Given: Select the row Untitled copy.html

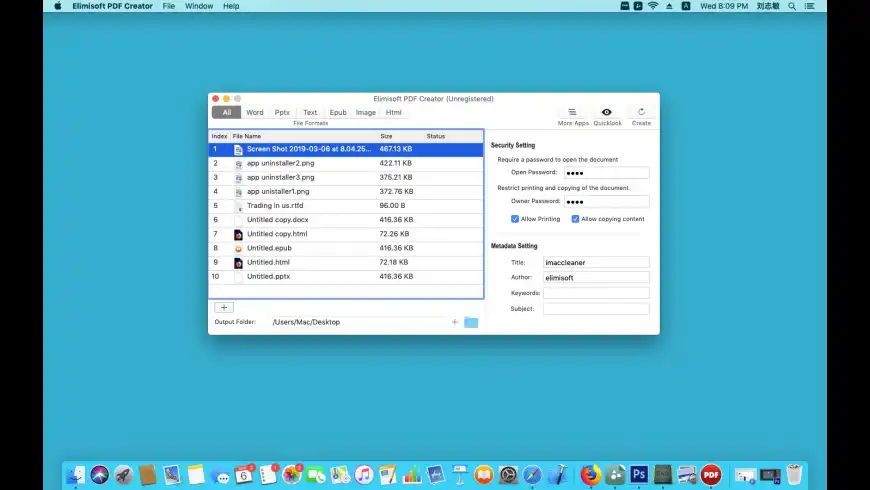Looking at the screenshot, I should coord(346,234).
